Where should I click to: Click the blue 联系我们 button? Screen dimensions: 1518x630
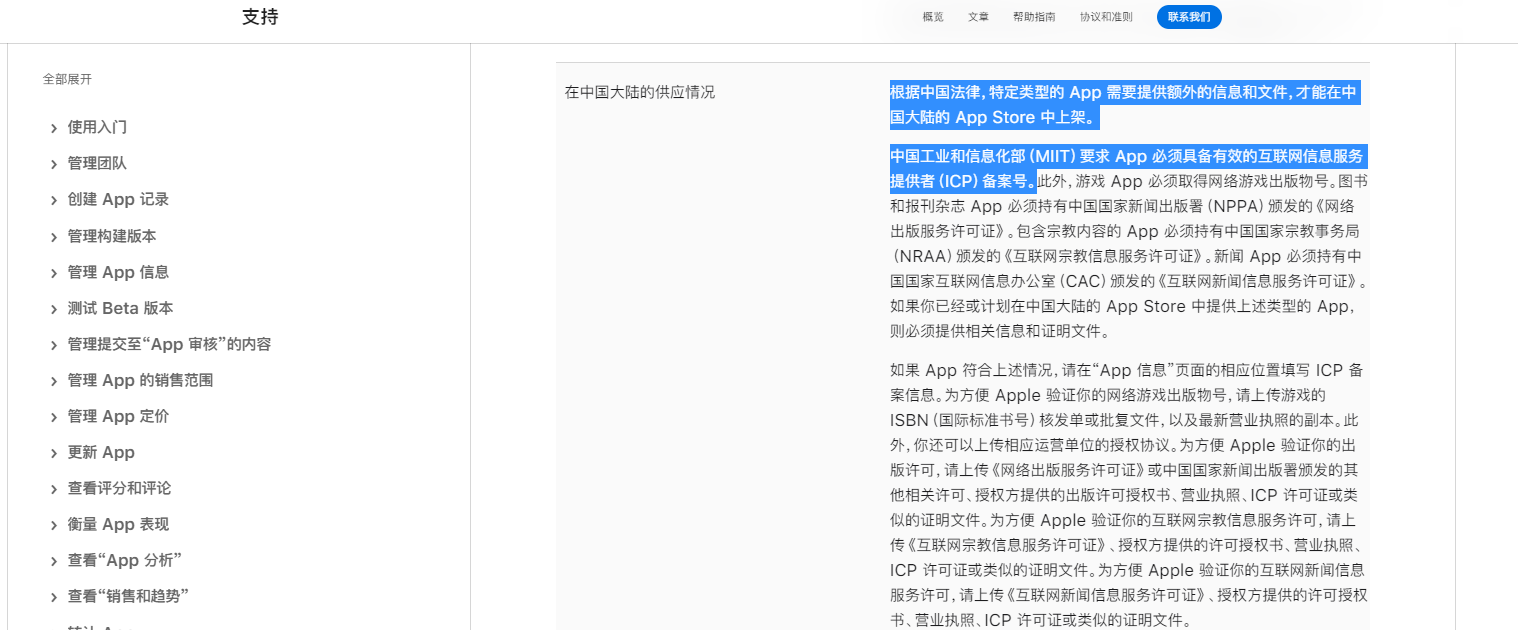(1188, 17)
